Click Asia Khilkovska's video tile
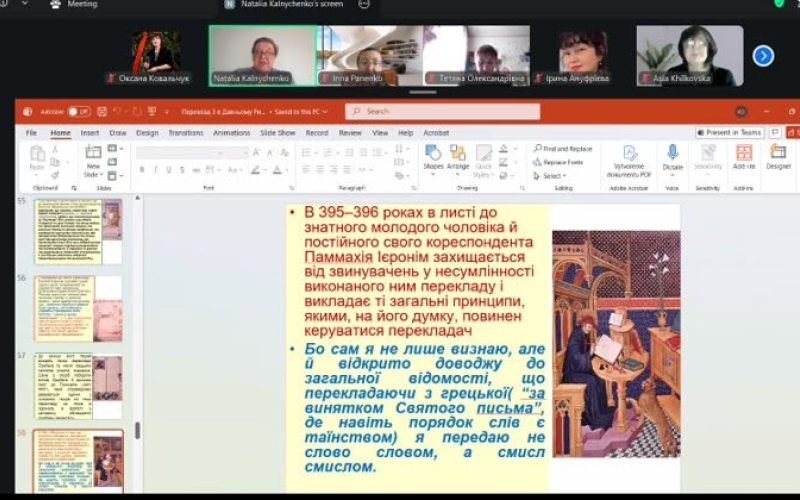The image size is (800, 500). (690, 56)
